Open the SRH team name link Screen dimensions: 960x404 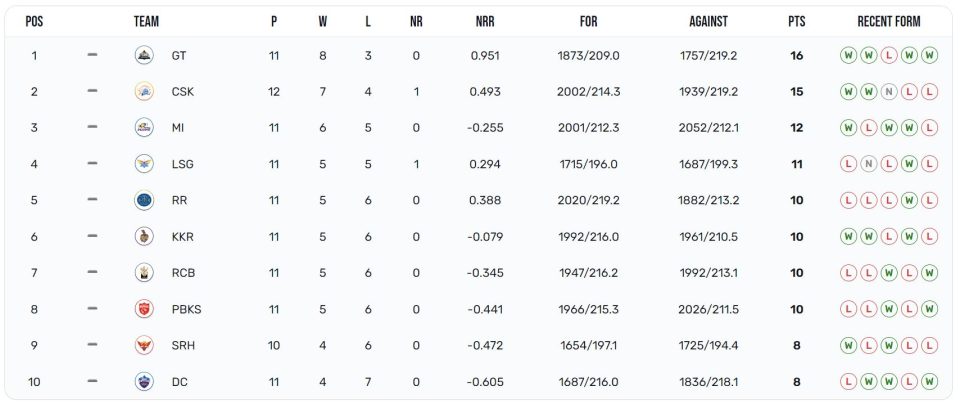(x=183, y=345)
